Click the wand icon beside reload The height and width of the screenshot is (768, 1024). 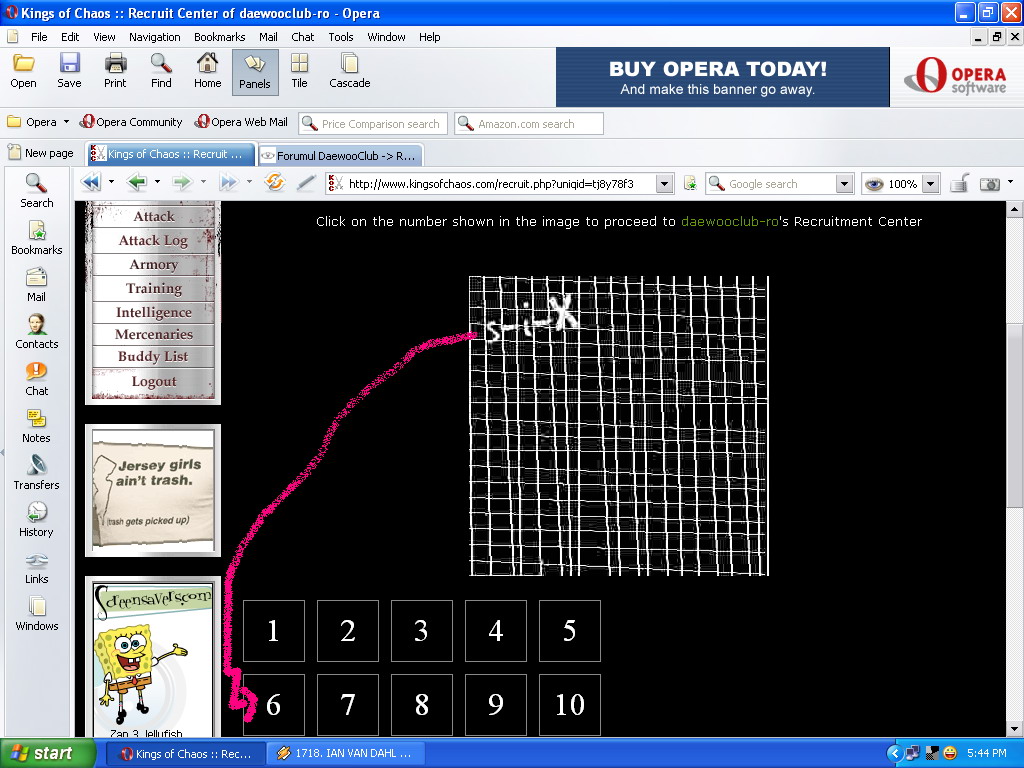pos(306,183)
